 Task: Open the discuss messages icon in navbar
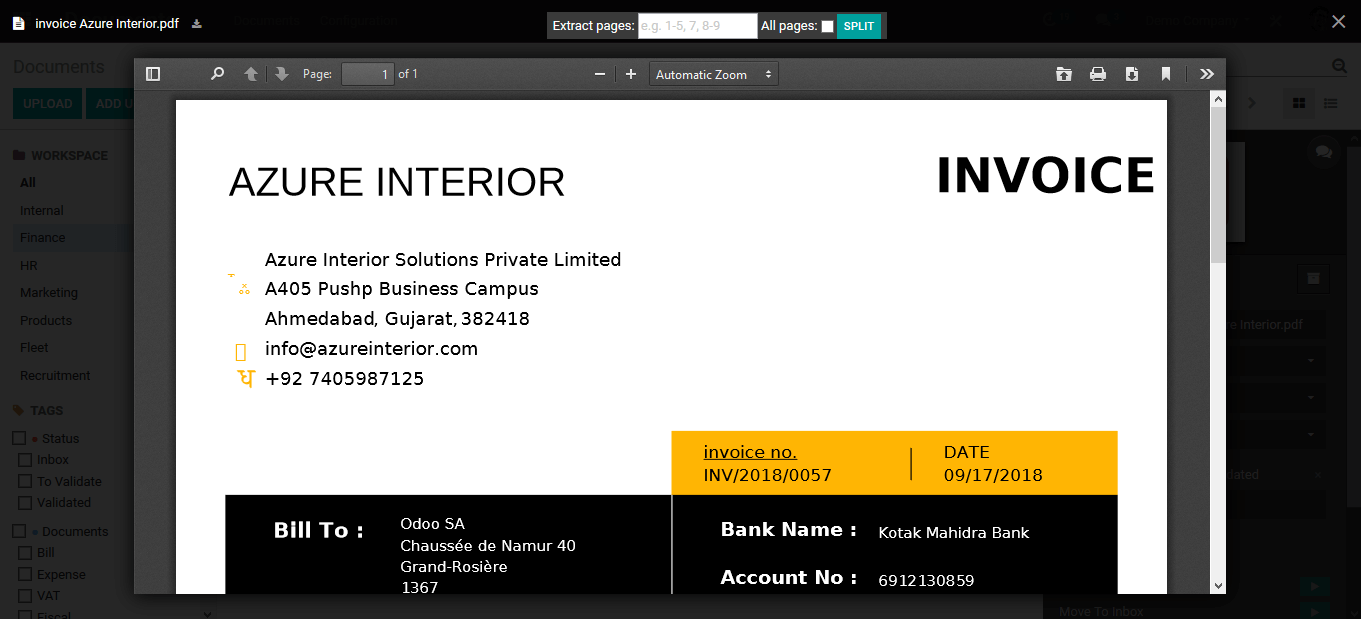[1101, 20]
